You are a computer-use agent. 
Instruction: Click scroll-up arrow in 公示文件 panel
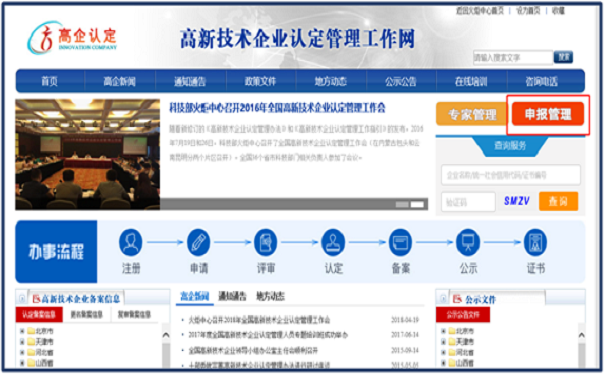(x=581, y=335)
